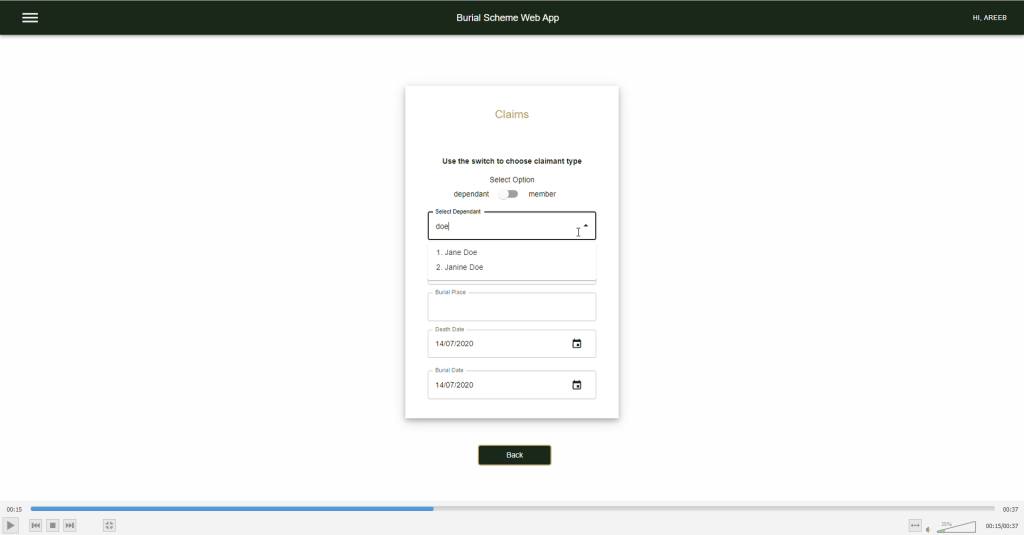Open Death Date calendar picker
Viewport: 1024px width, 535px height.
[576, 344]
